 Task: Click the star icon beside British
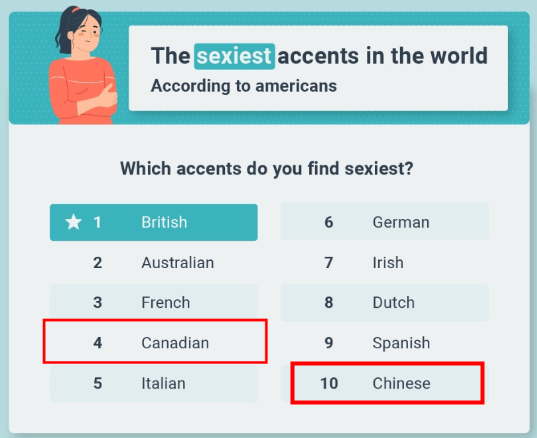pyautogui.click(x=73, y=222)
